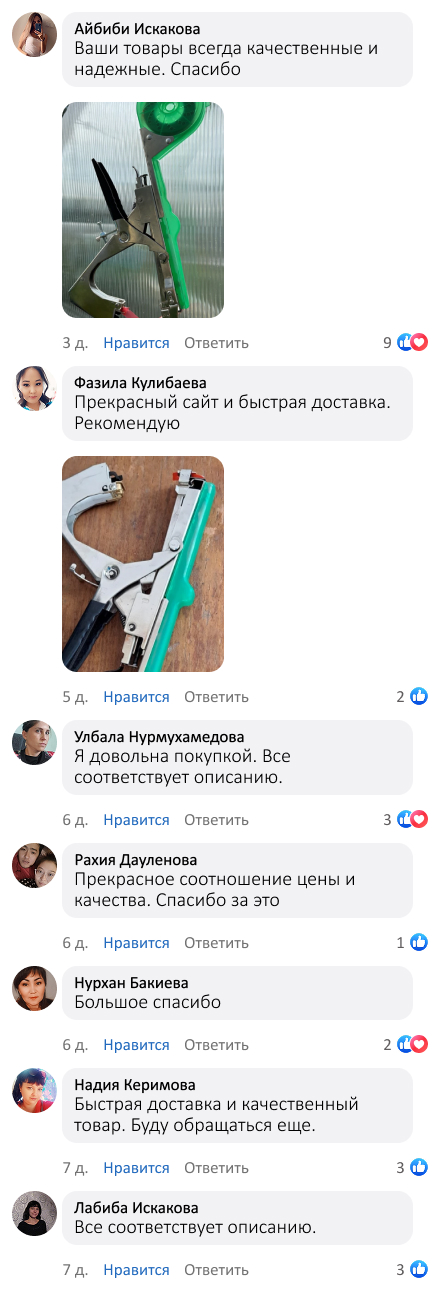Reply to Фазила Кулибаева's comment
Viewport: 440px width, 1293px height.
[216, 697]
